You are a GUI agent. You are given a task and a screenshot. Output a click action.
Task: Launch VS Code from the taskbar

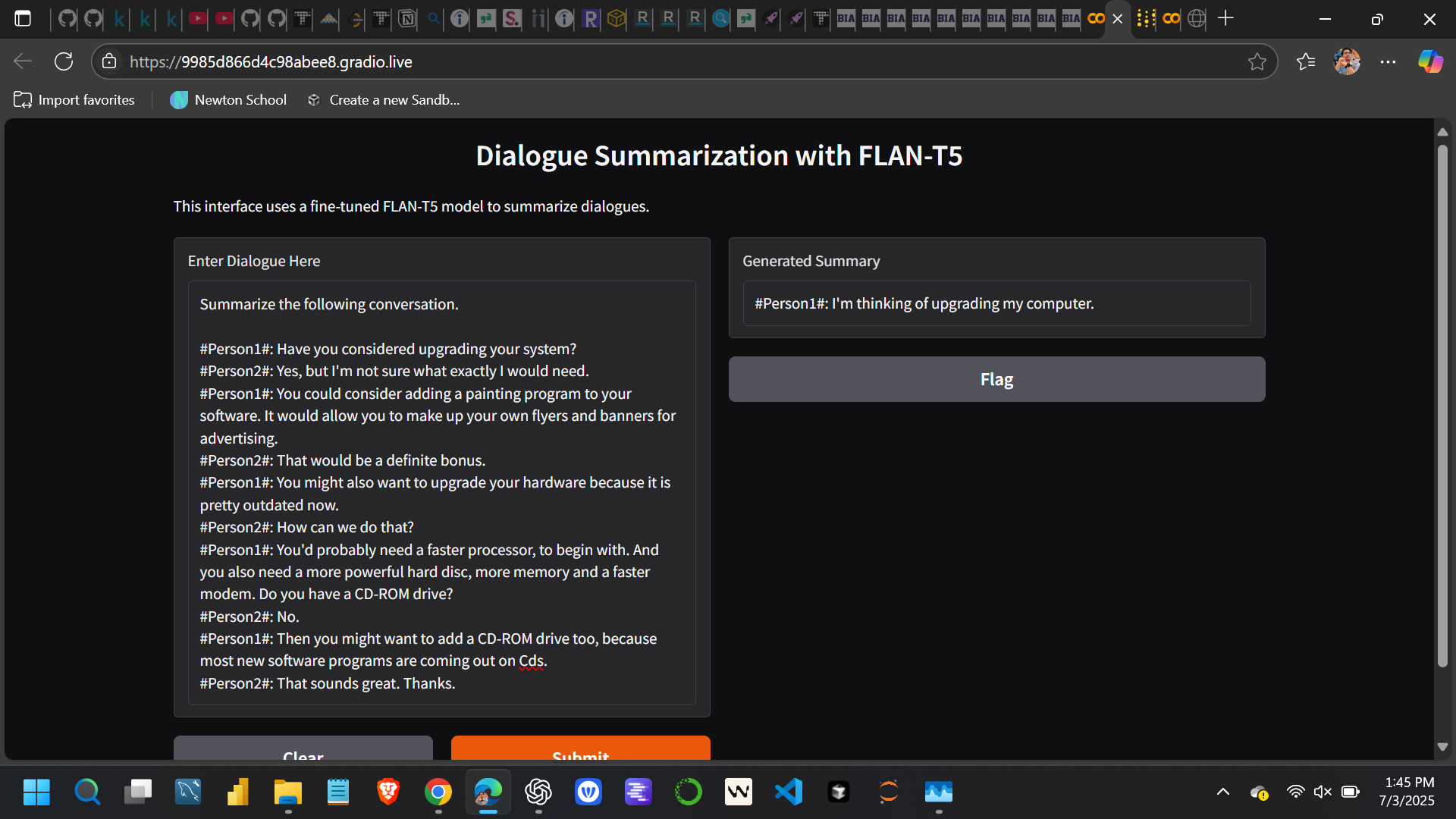pyautogui.click(x=789, y=792)
